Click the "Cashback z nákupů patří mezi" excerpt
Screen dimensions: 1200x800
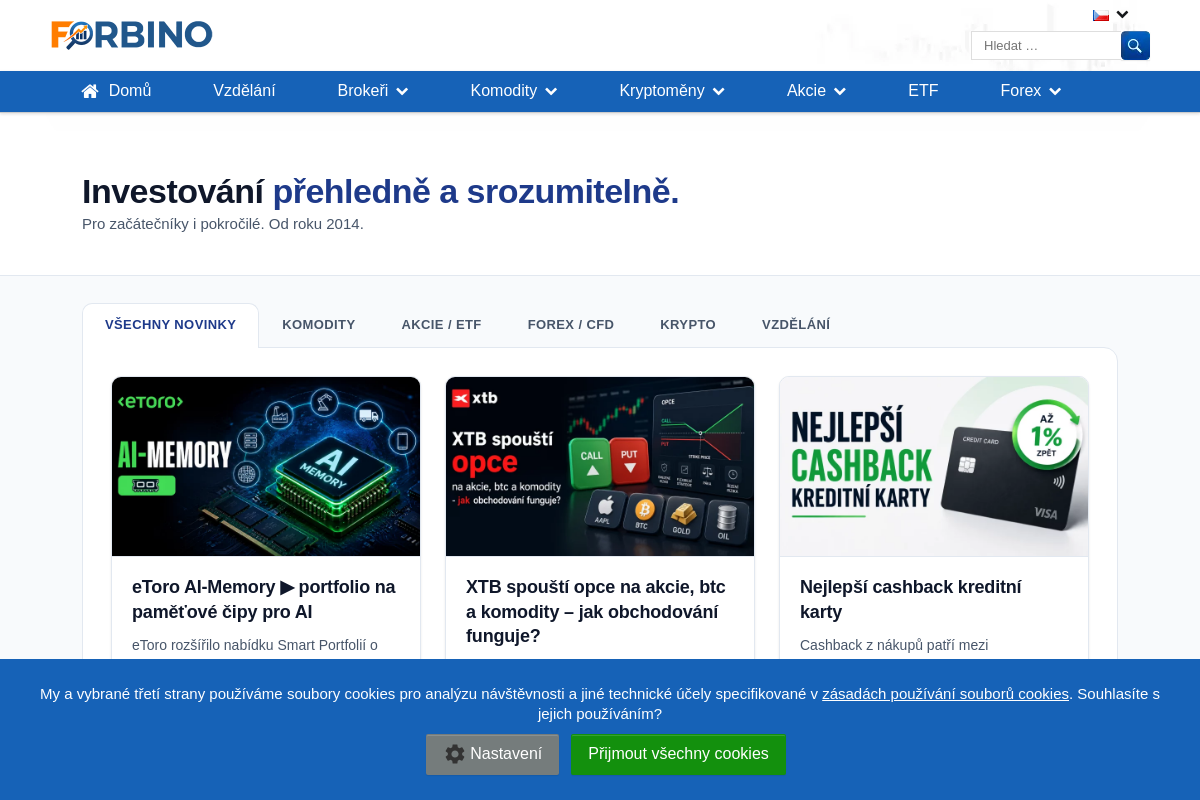894,645
